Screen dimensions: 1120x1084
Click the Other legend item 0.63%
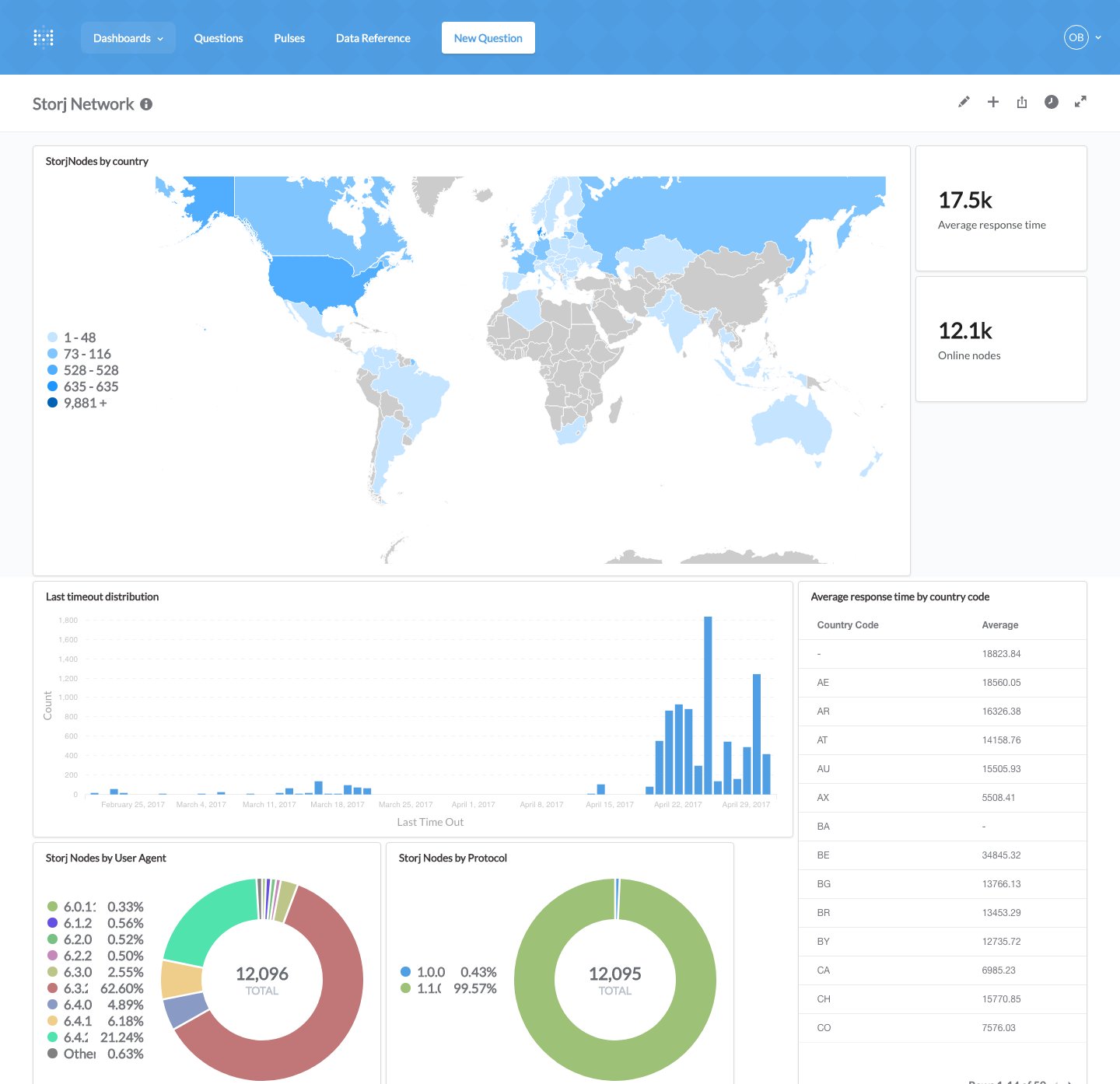pyautogui.click(x=96, y=1054)
